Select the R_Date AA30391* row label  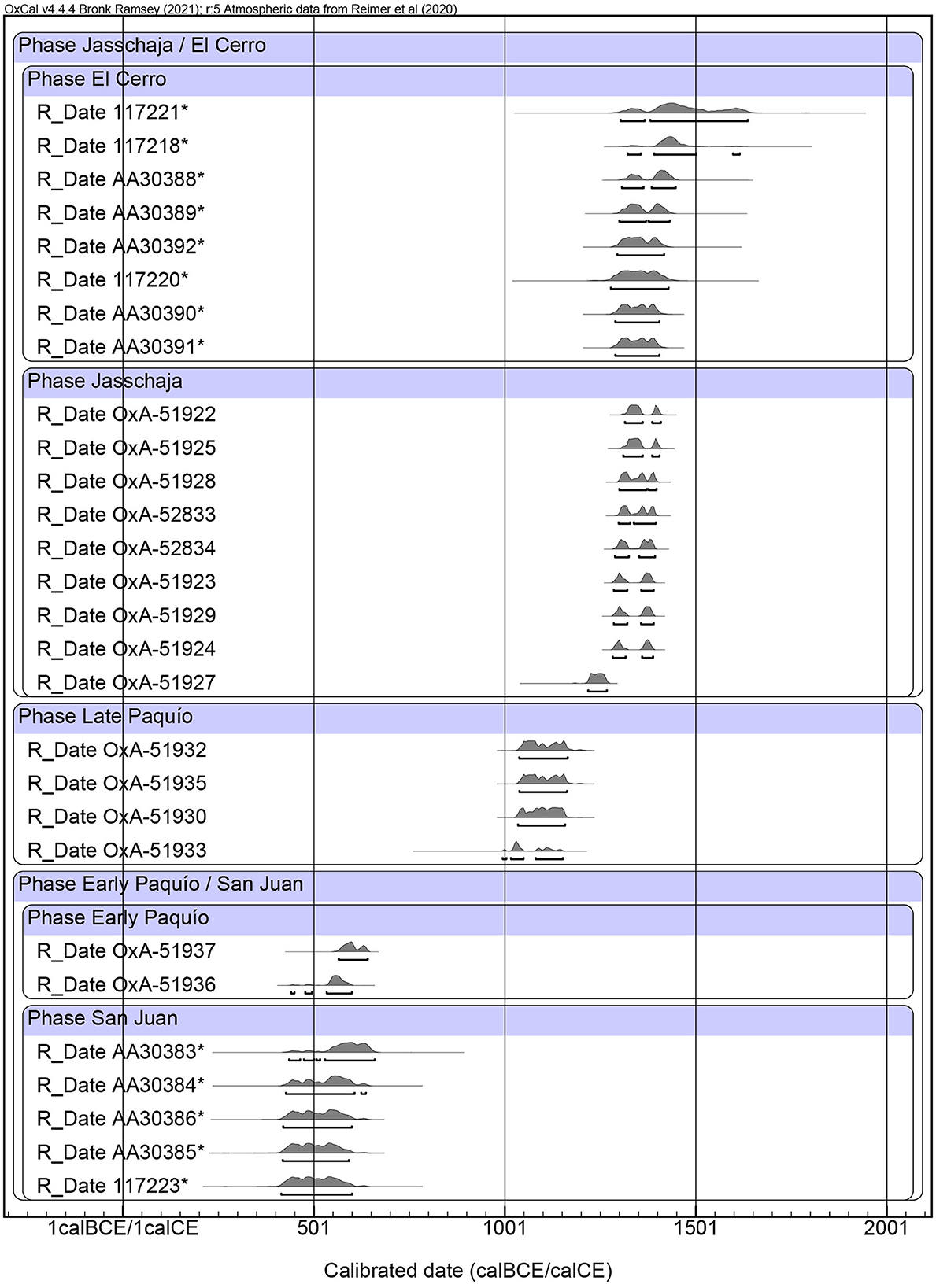coord(120,347)
